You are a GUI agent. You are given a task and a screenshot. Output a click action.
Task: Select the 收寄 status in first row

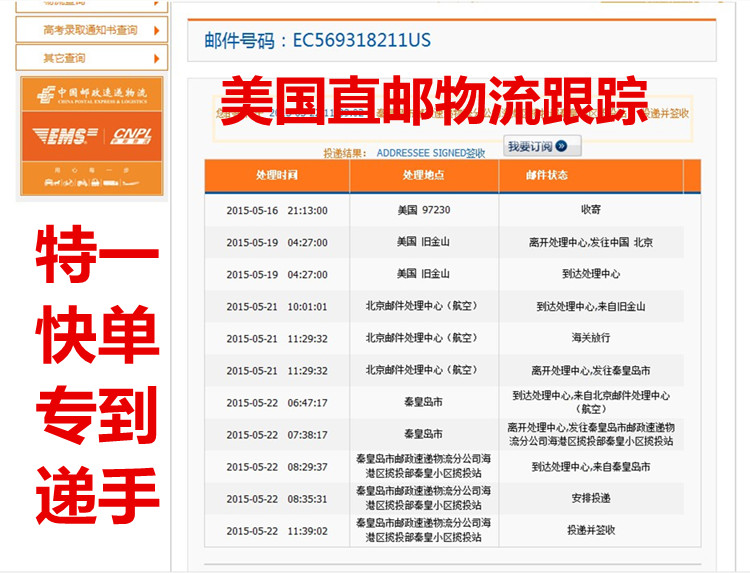590,211
